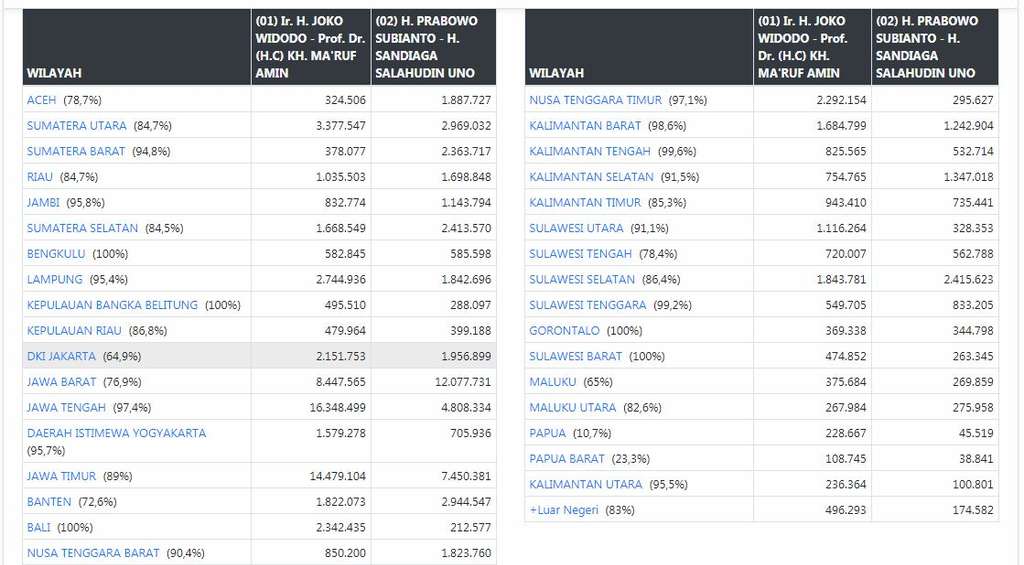The width and height of the screenshot is (1024, 565).
Task: Click the left table WILAYAH column header
Action: click(54, 73)
